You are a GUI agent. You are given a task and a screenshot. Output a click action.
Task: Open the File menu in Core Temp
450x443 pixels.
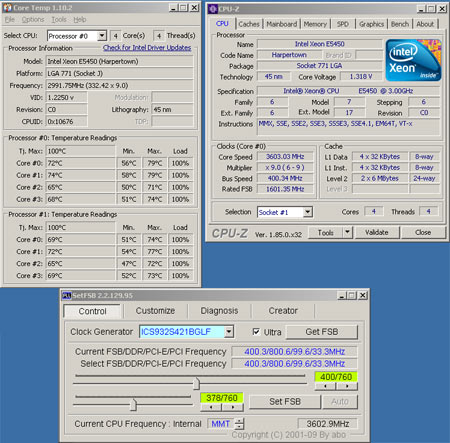(10, 20)
